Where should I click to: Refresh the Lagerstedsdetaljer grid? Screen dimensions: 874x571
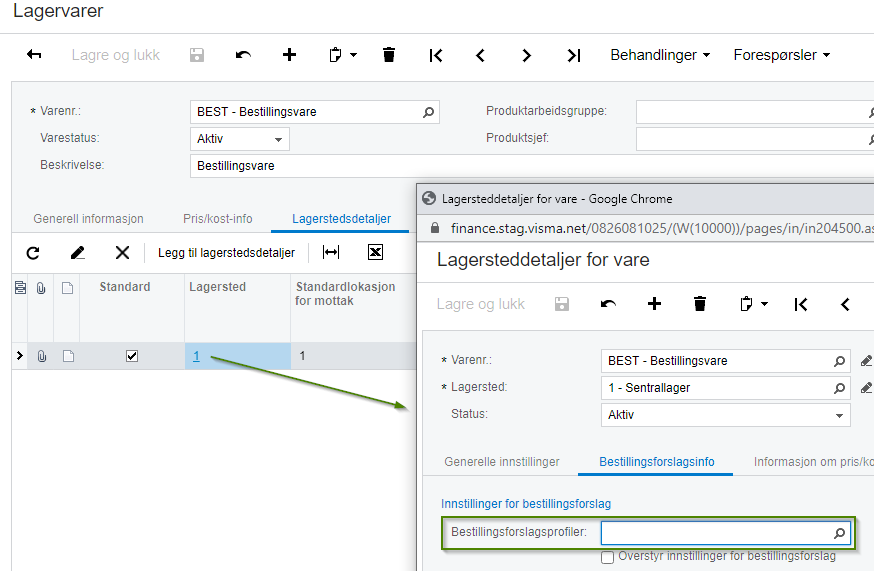(33, 253)
